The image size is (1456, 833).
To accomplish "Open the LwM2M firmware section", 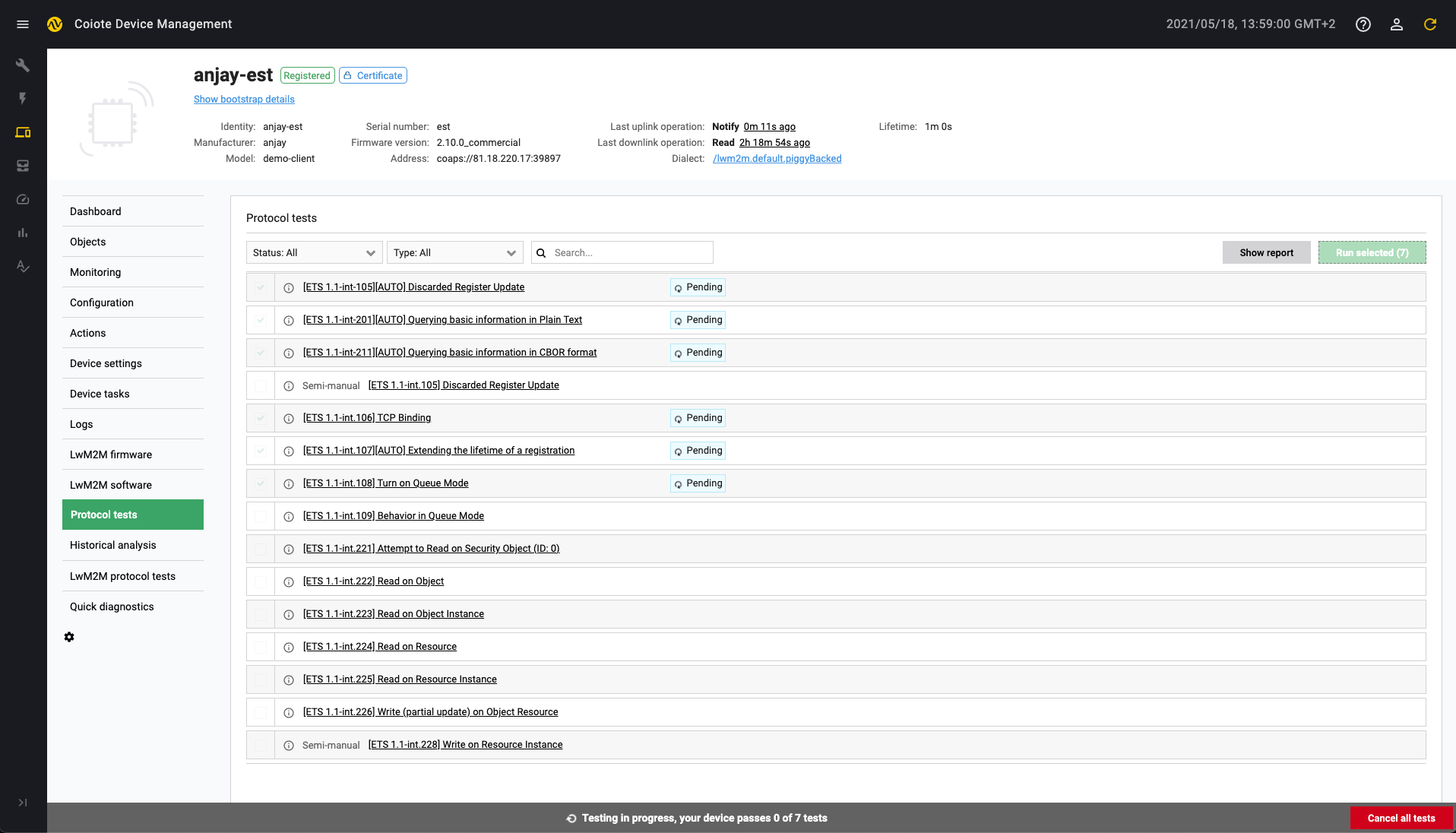I will pyautogui.click(x=110, y=454).
